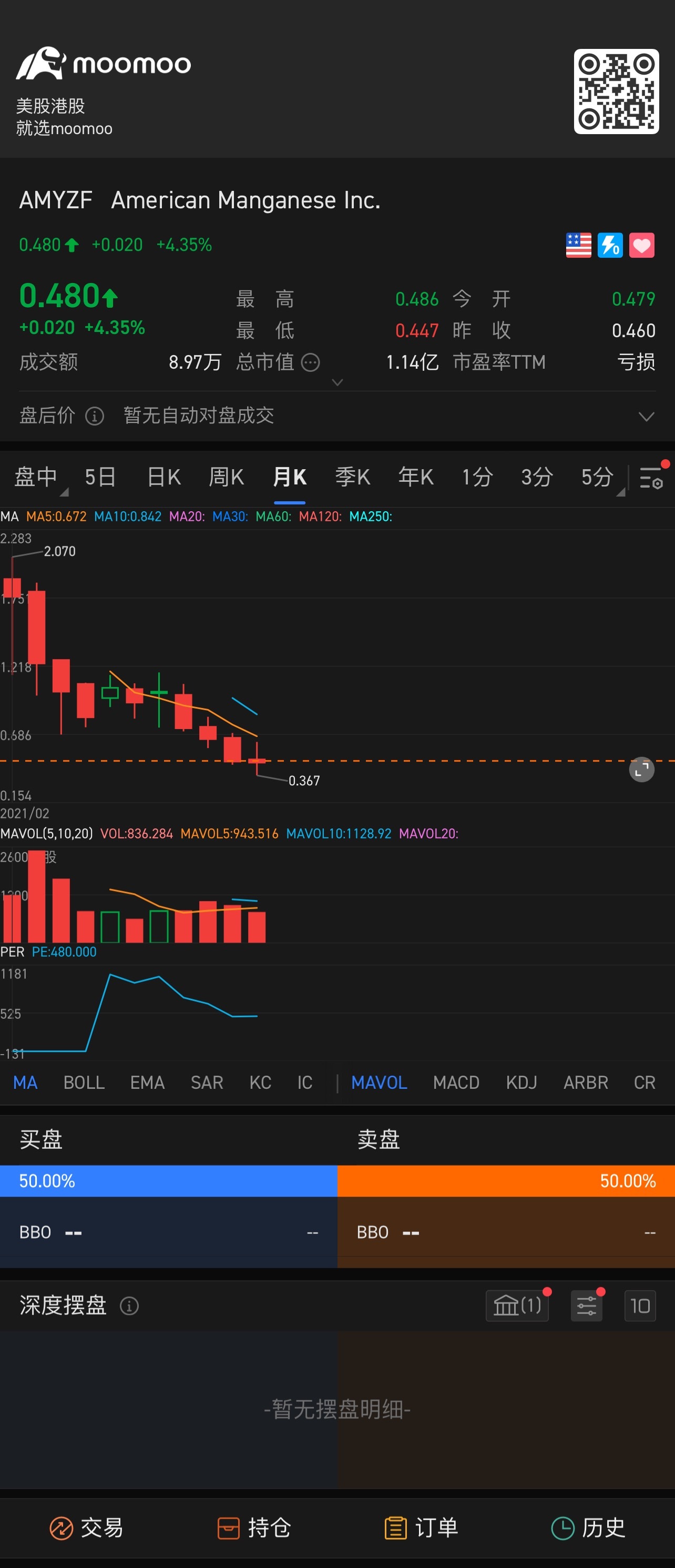Image resolution: width=675 pixels, height=1568 pixels.
Task: Tap the moomoo logo
Action: (x=104, y=63)
